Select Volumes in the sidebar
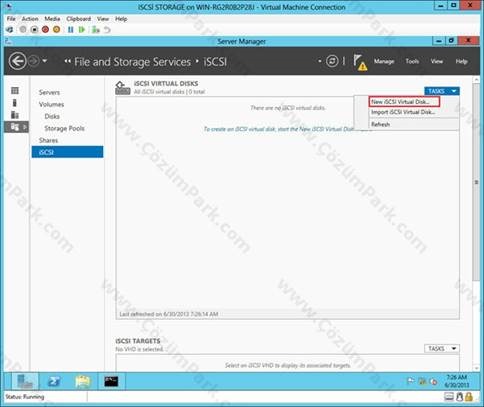This screenshot has width=484, height=407. 51,104
